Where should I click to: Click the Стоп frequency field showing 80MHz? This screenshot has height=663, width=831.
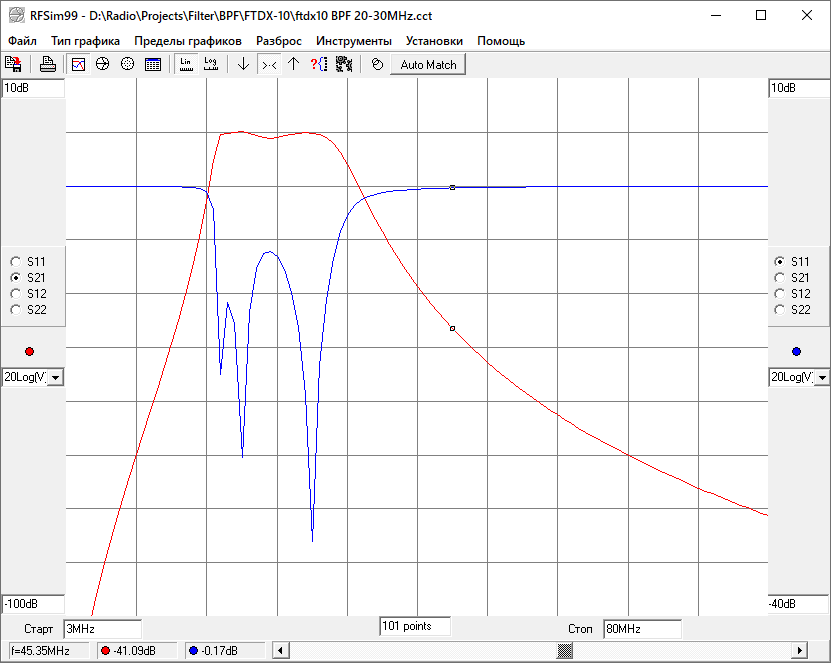(x=641, y=629)
